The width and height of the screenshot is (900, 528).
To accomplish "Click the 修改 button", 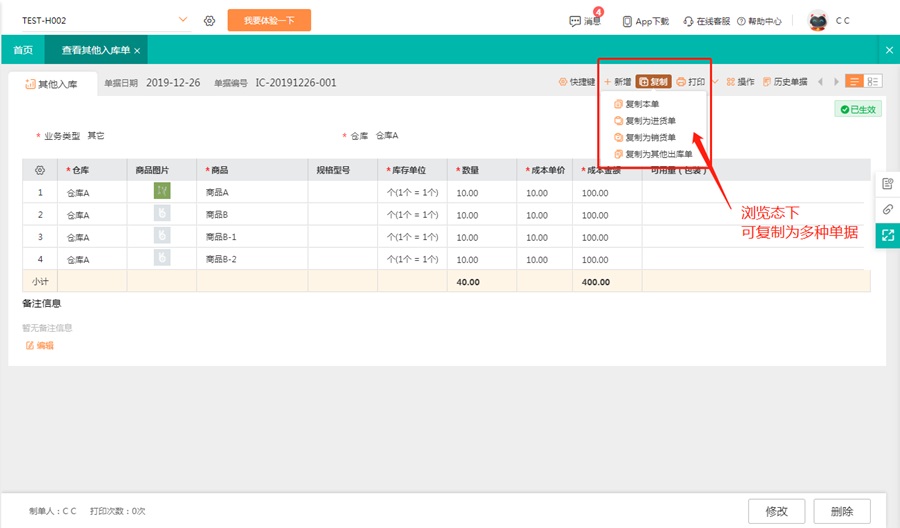I will pyautogui.click(x=777, y=511).
